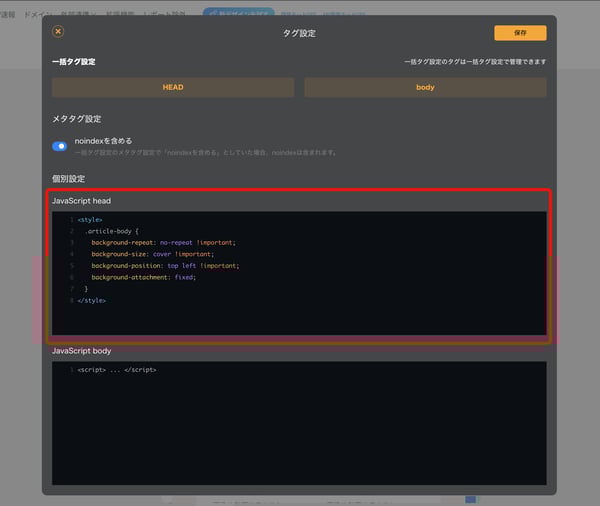This screenshot has height=506, width=600.
Task: Open the HEAD bulk tag settings
Action: [x=173, y=87]
